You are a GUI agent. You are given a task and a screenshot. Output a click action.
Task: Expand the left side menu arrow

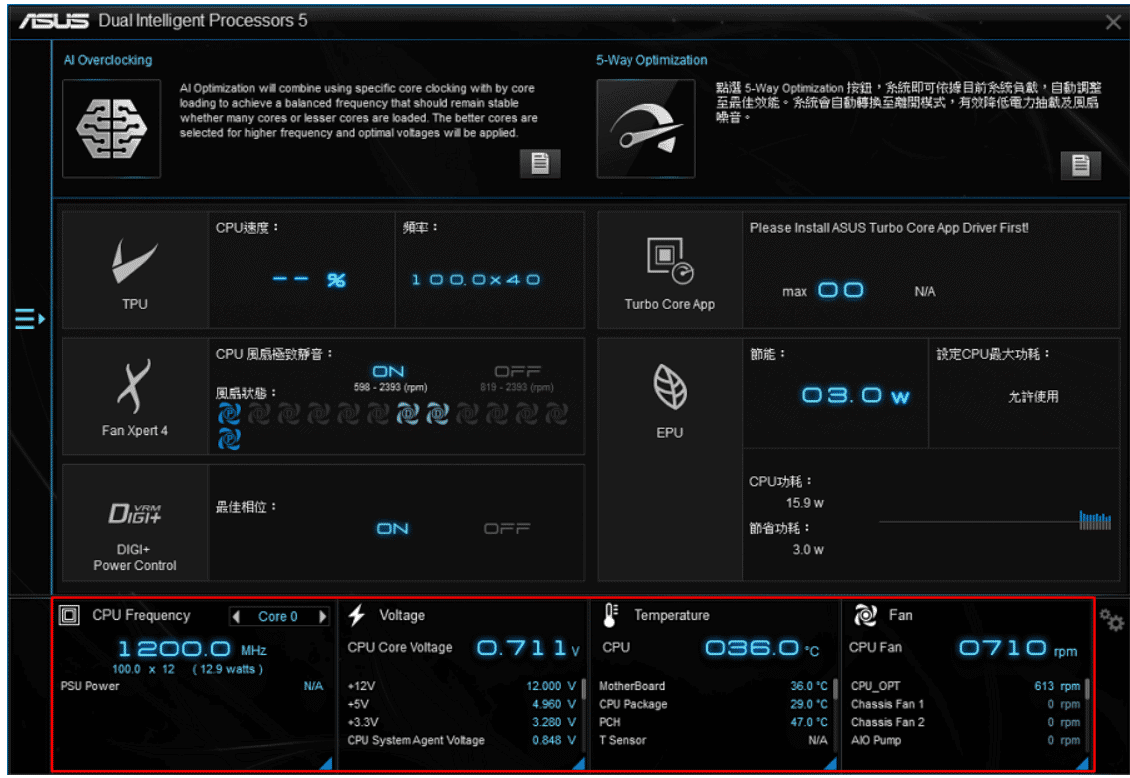point(30,318)
